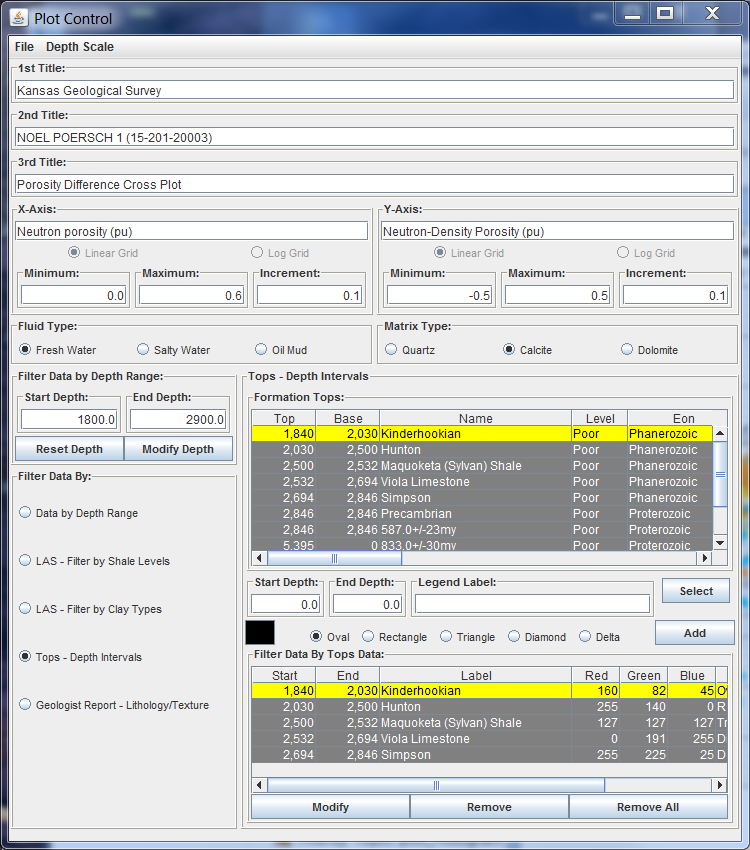Image resolution: width=750 pixels, height=850 pixels.
Task: Select the Hunton row in Formation Tops
Action: pyautogui.click(x=482, y=449)
